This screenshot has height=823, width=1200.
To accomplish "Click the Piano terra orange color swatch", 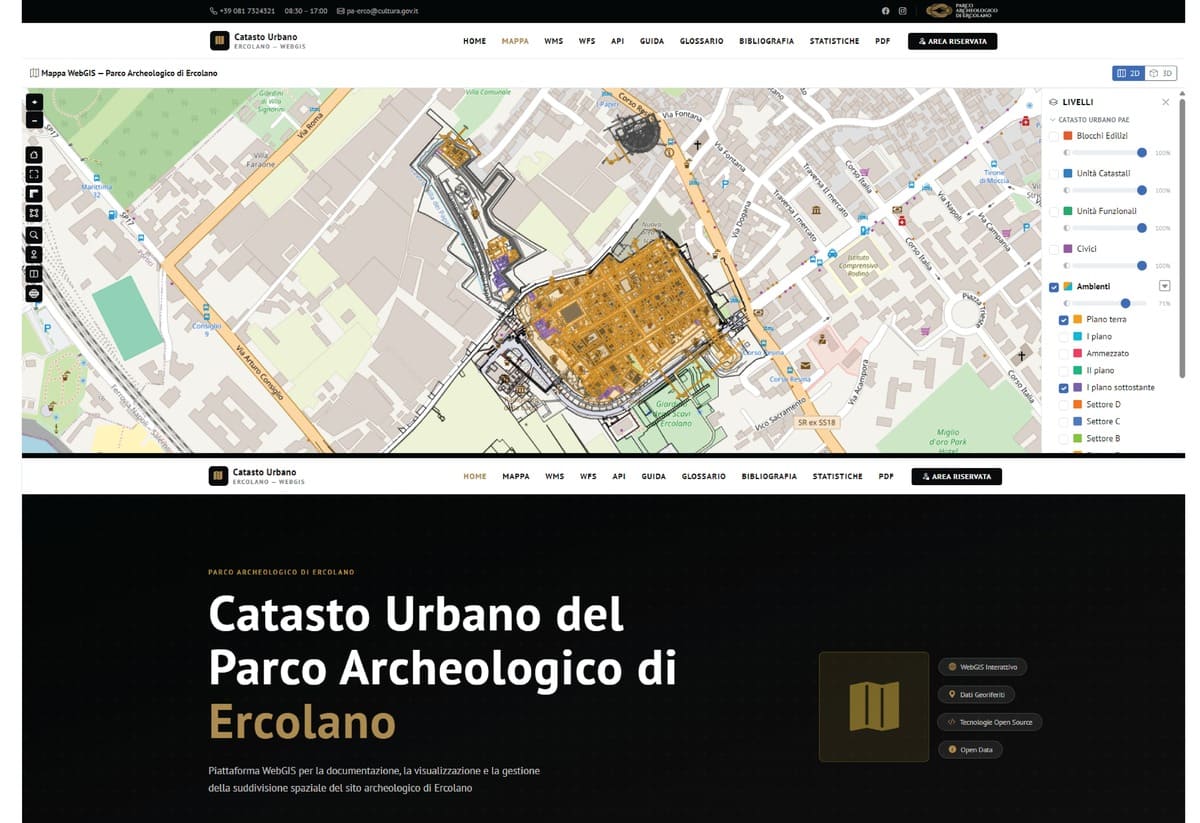I will pyautogui.click(x=1078, y=320).
